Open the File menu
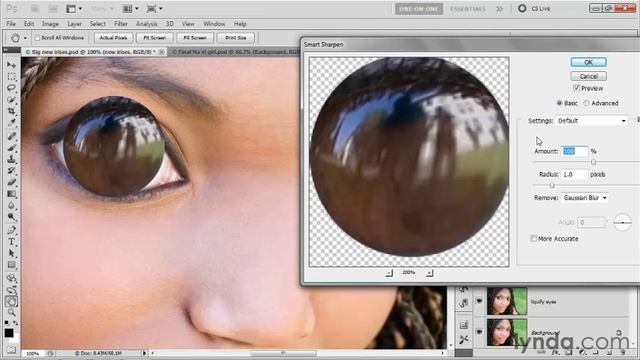The height and width of the screenshot is (360, 640). (11, 24)
